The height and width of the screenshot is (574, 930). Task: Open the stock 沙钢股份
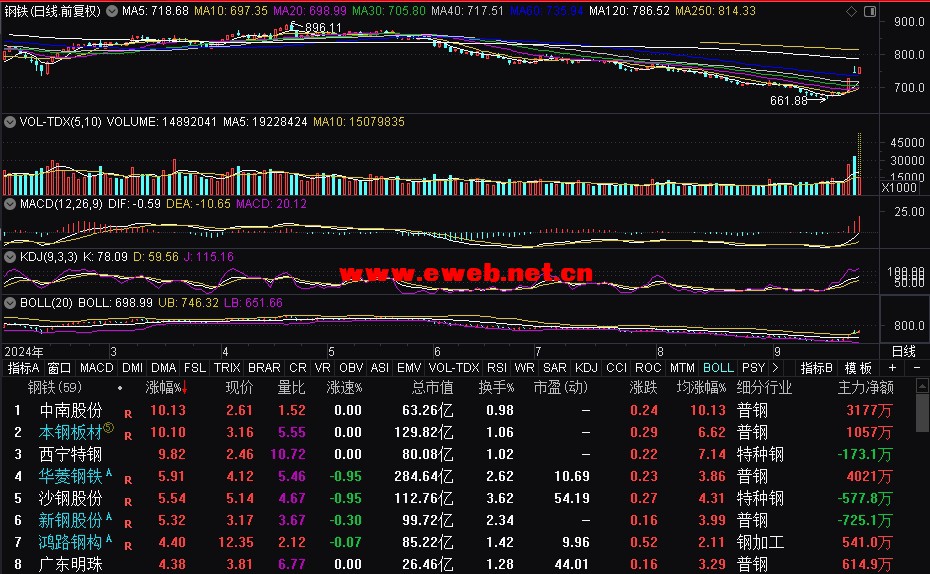(71, 498)
